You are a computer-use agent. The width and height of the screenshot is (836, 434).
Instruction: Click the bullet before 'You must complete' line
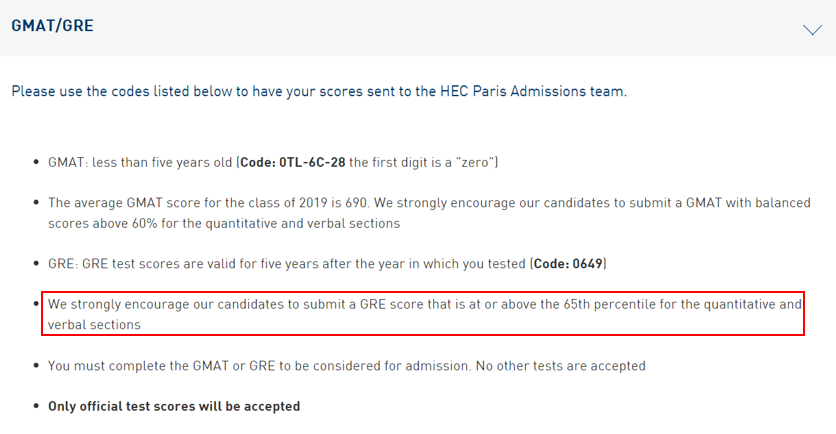[x=36, y=366]
